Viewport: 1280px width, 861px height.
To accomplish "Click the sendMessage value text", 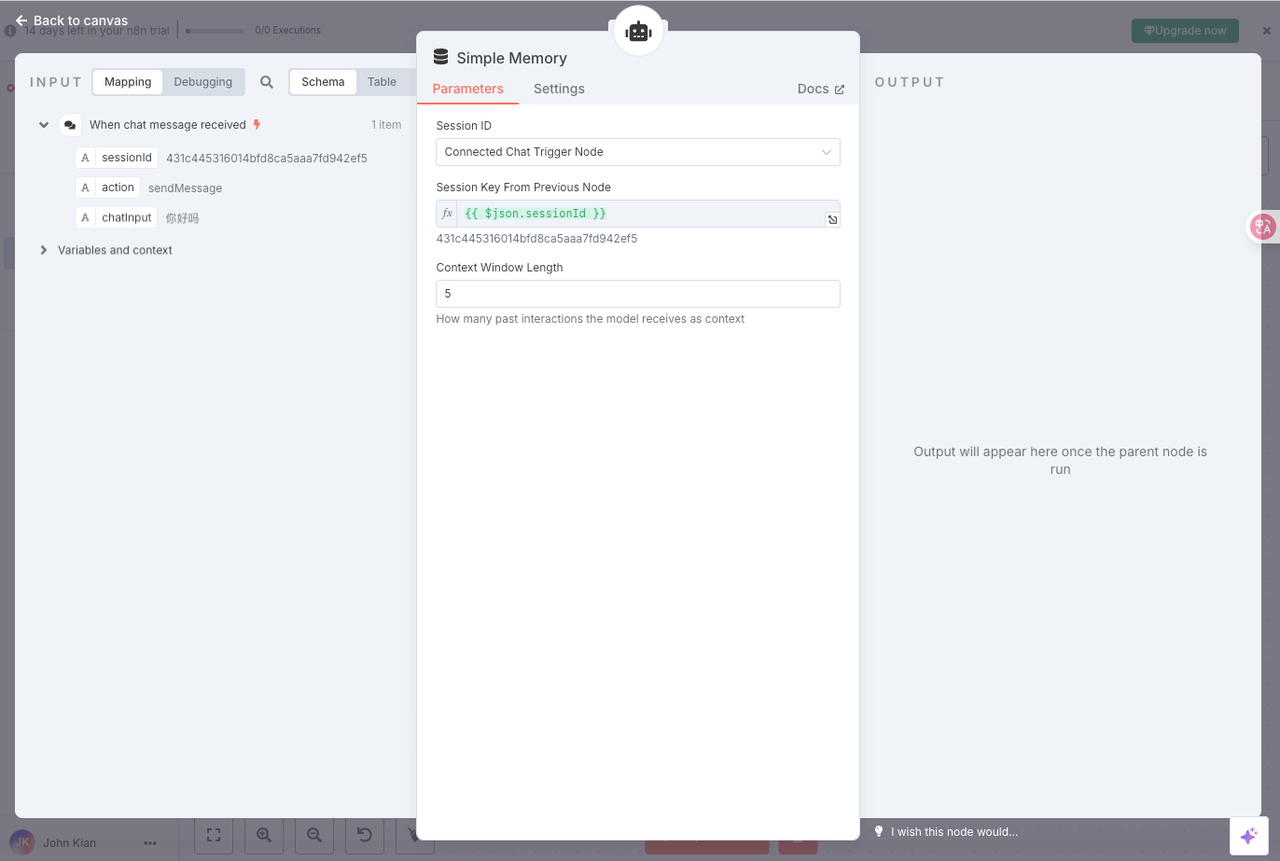I will 185,188.
